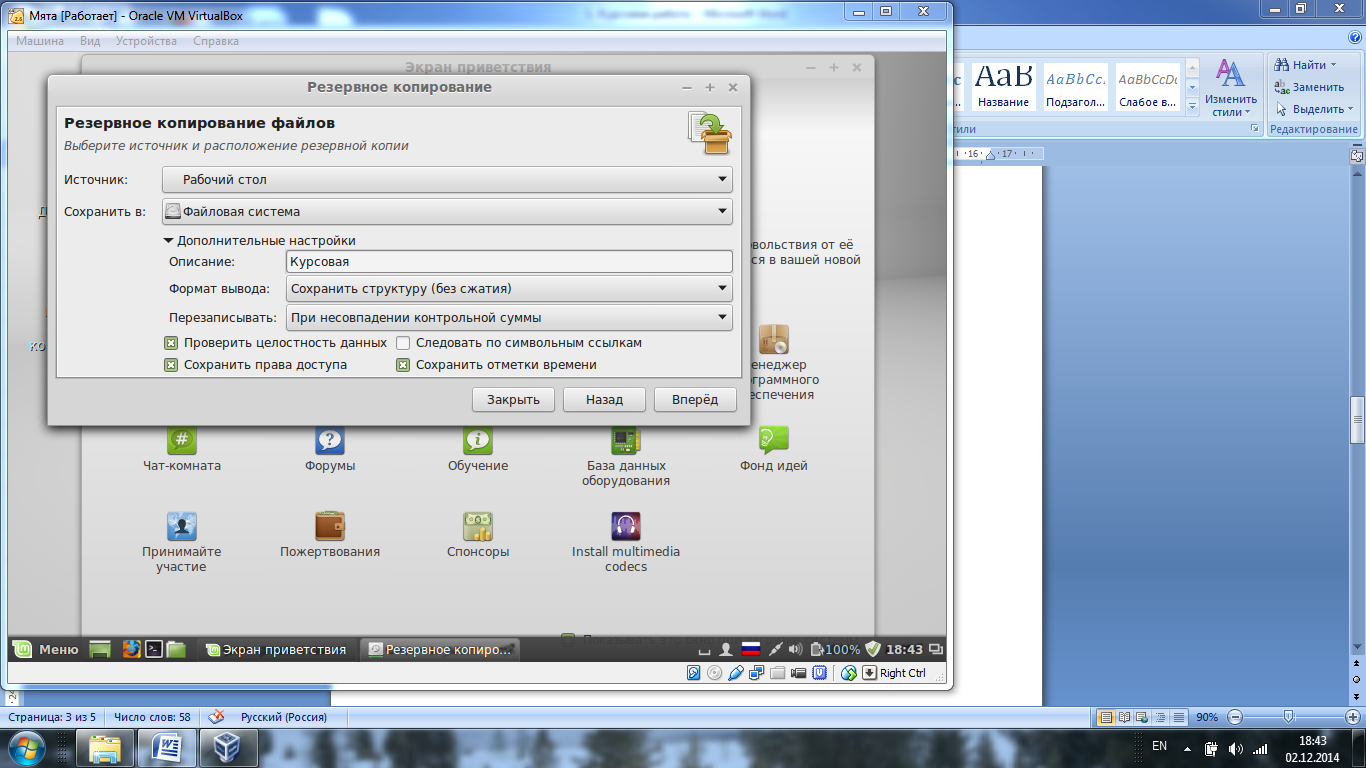This screenshot has width=1366, height=768.
Task: Click the update manager shield icon
Action: [873, 649]
